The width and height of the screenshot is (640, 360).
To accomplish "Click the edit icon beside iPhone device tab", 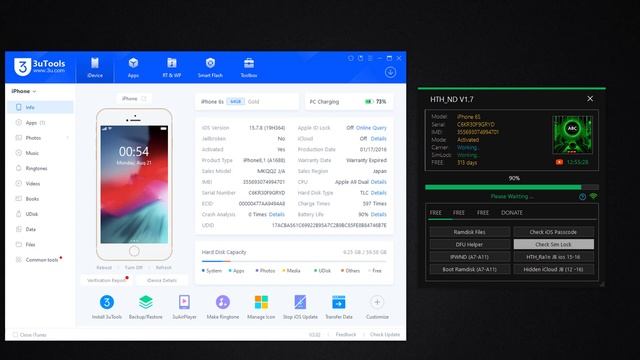I will point(144,99).
